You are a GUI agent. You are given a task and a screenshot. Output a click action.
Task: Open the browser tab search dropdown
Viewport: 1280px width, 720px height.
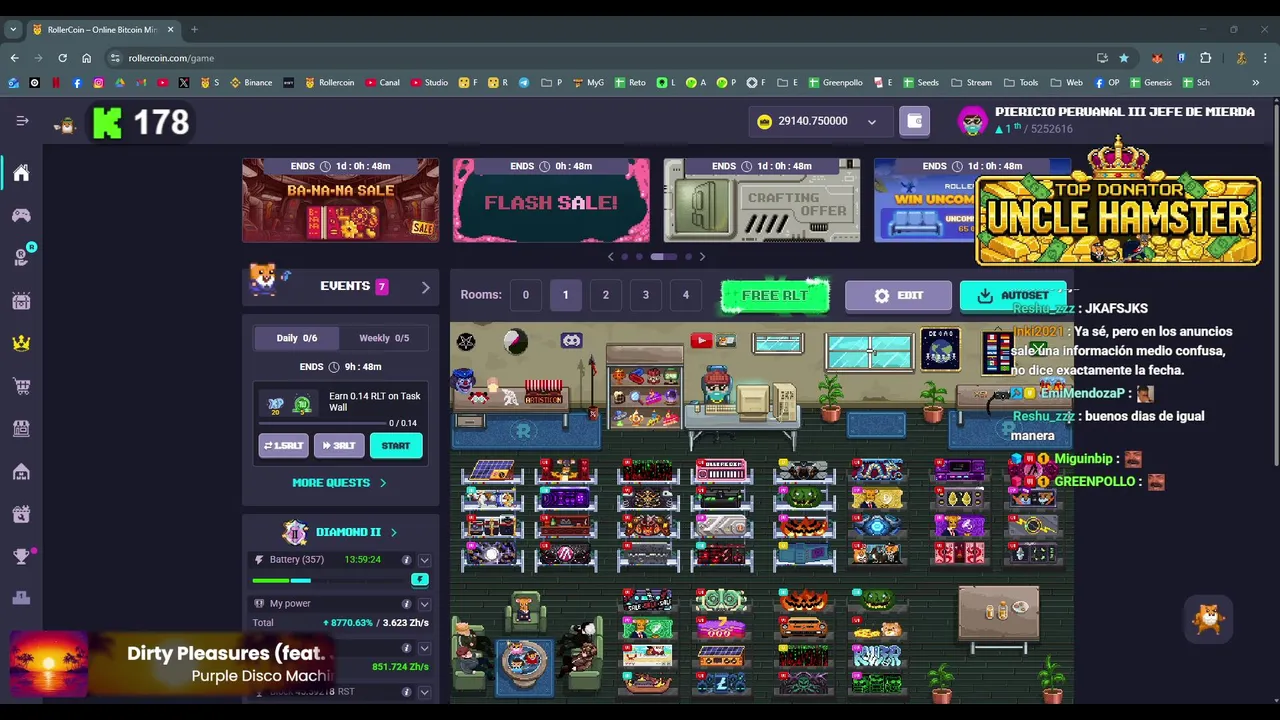tap(14, 29)
